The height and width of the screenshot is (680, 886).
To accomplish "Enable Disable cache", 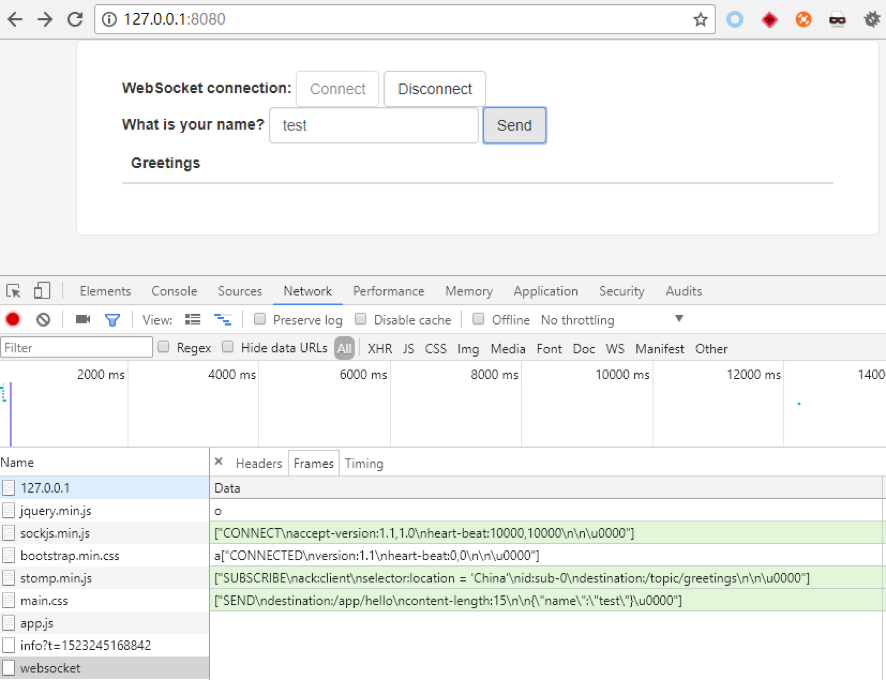I will click(361, 319).
